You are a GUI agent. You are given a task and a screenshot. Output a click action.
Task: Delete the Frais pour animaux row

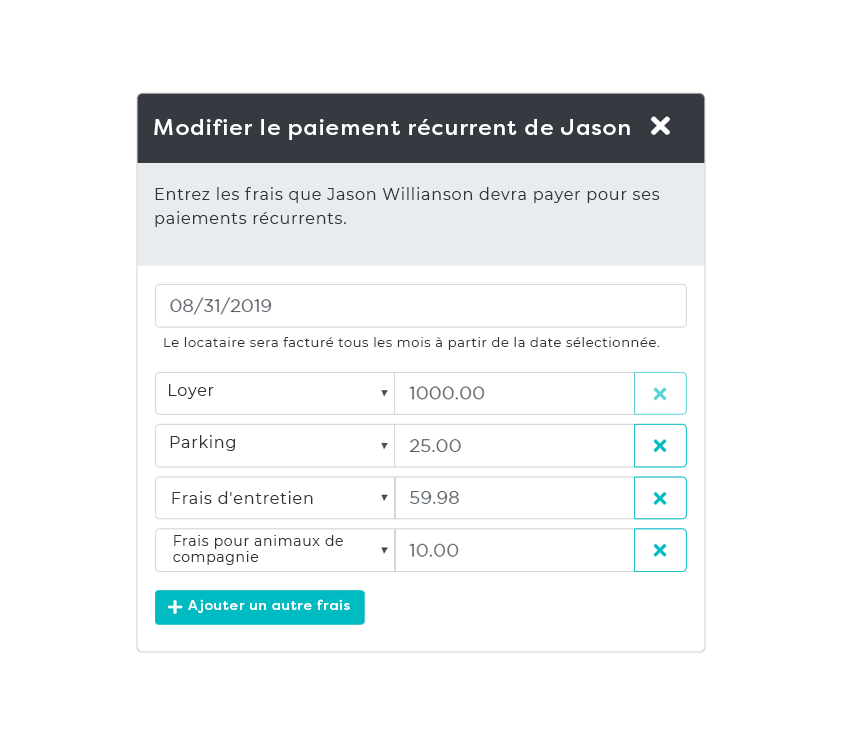pos(660,550)
